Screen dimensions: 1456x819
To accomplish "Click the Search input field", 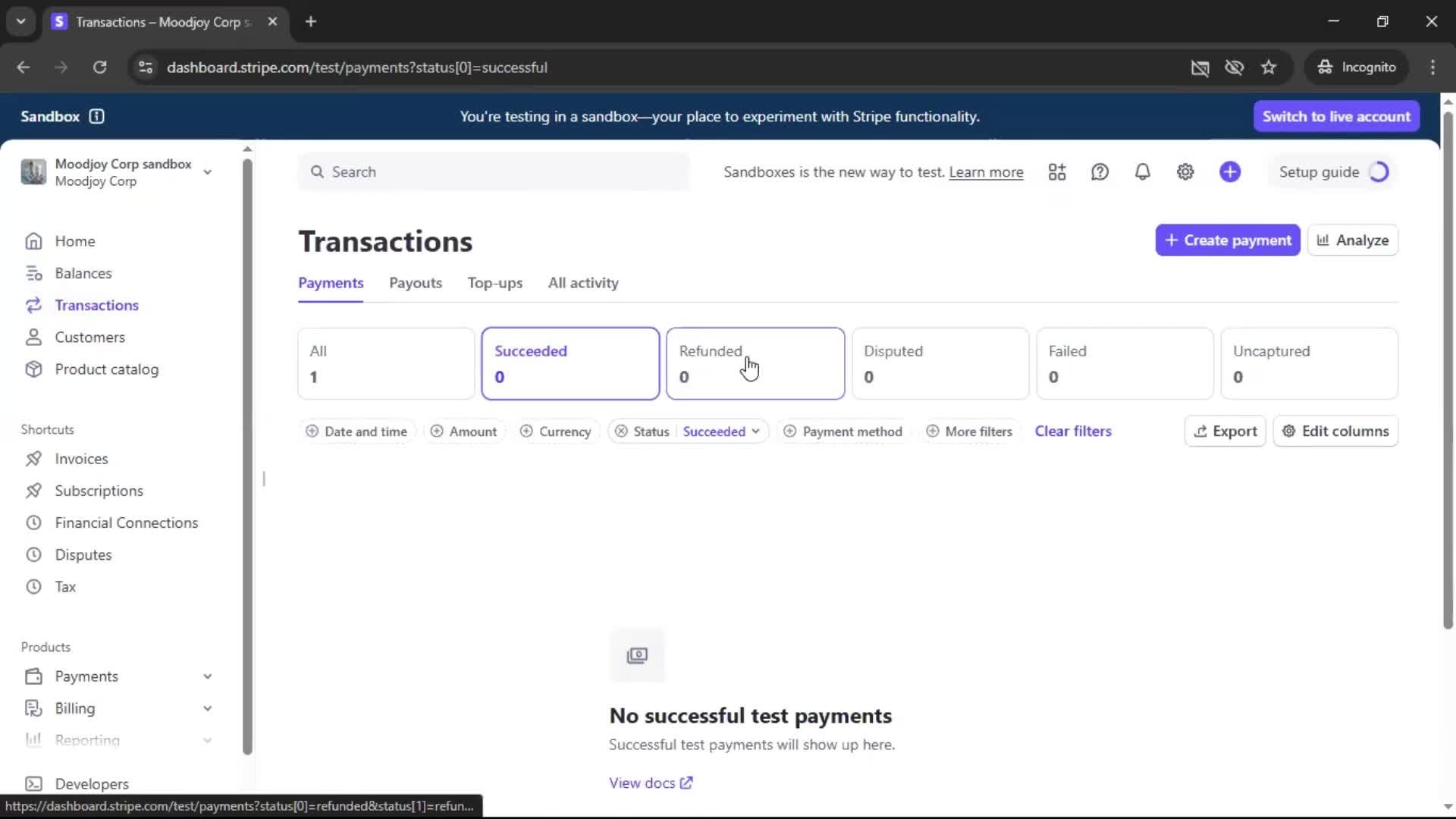I will (x=493, y=172).
